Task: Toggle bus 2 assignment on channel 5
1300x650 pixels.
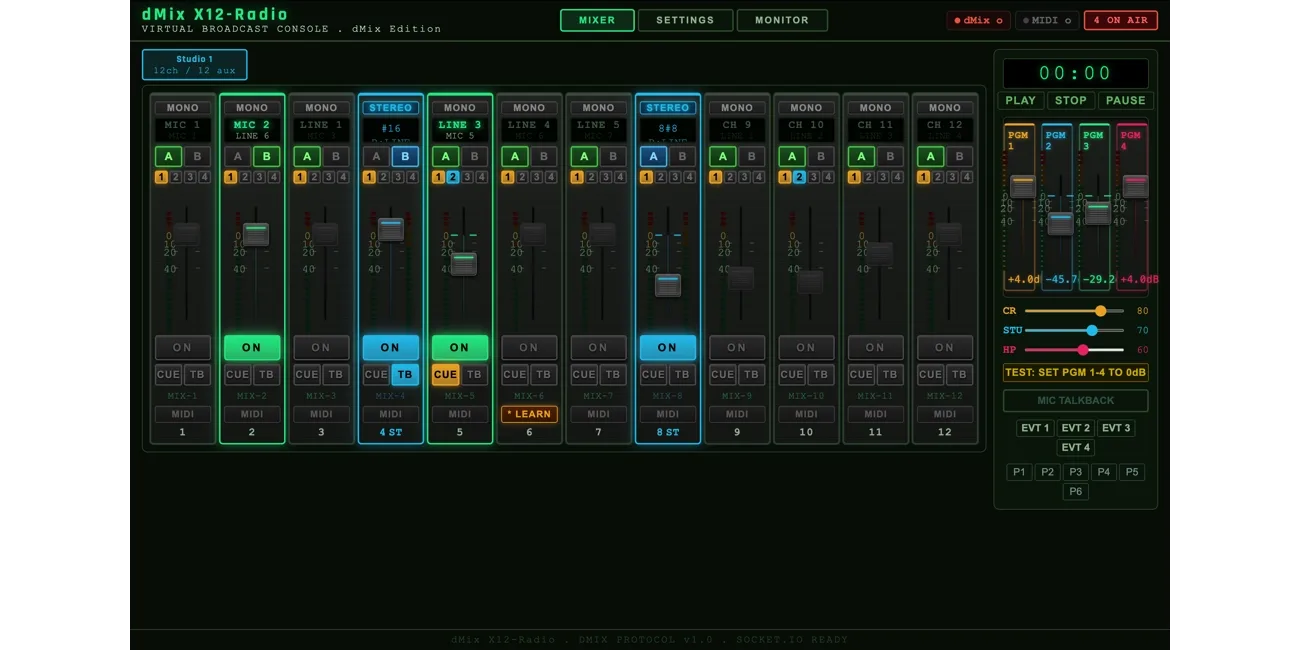Action: 453,177
